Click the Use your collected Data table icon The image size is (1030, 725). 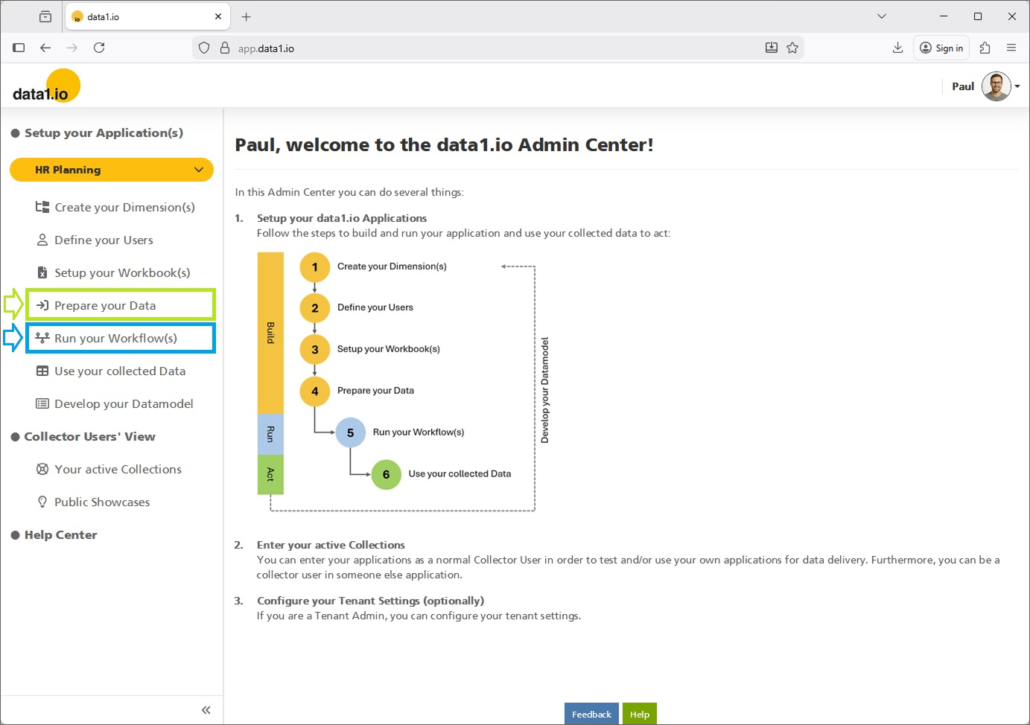(42, 371)
